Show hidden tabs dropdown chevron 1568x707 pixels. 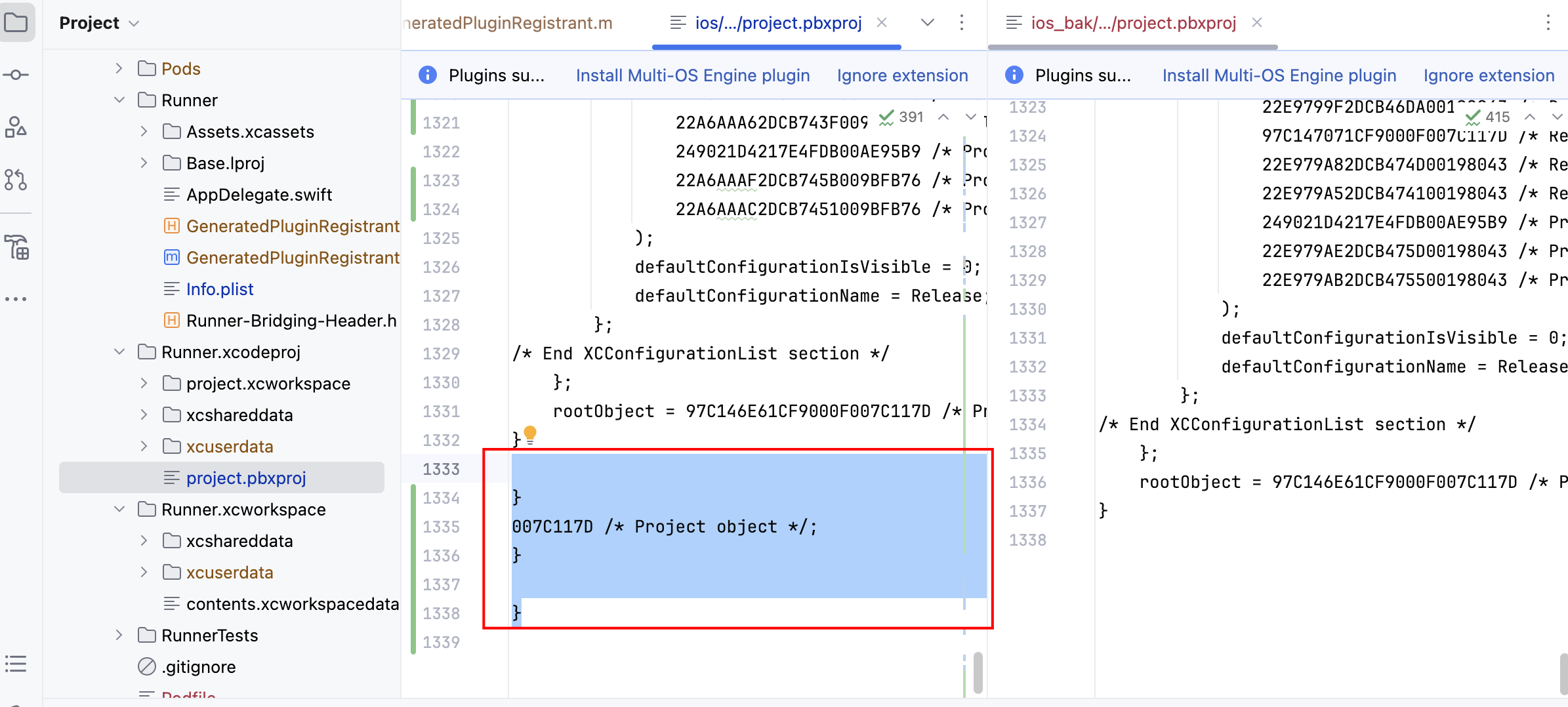pyautogui.click(x=927, y=23)
